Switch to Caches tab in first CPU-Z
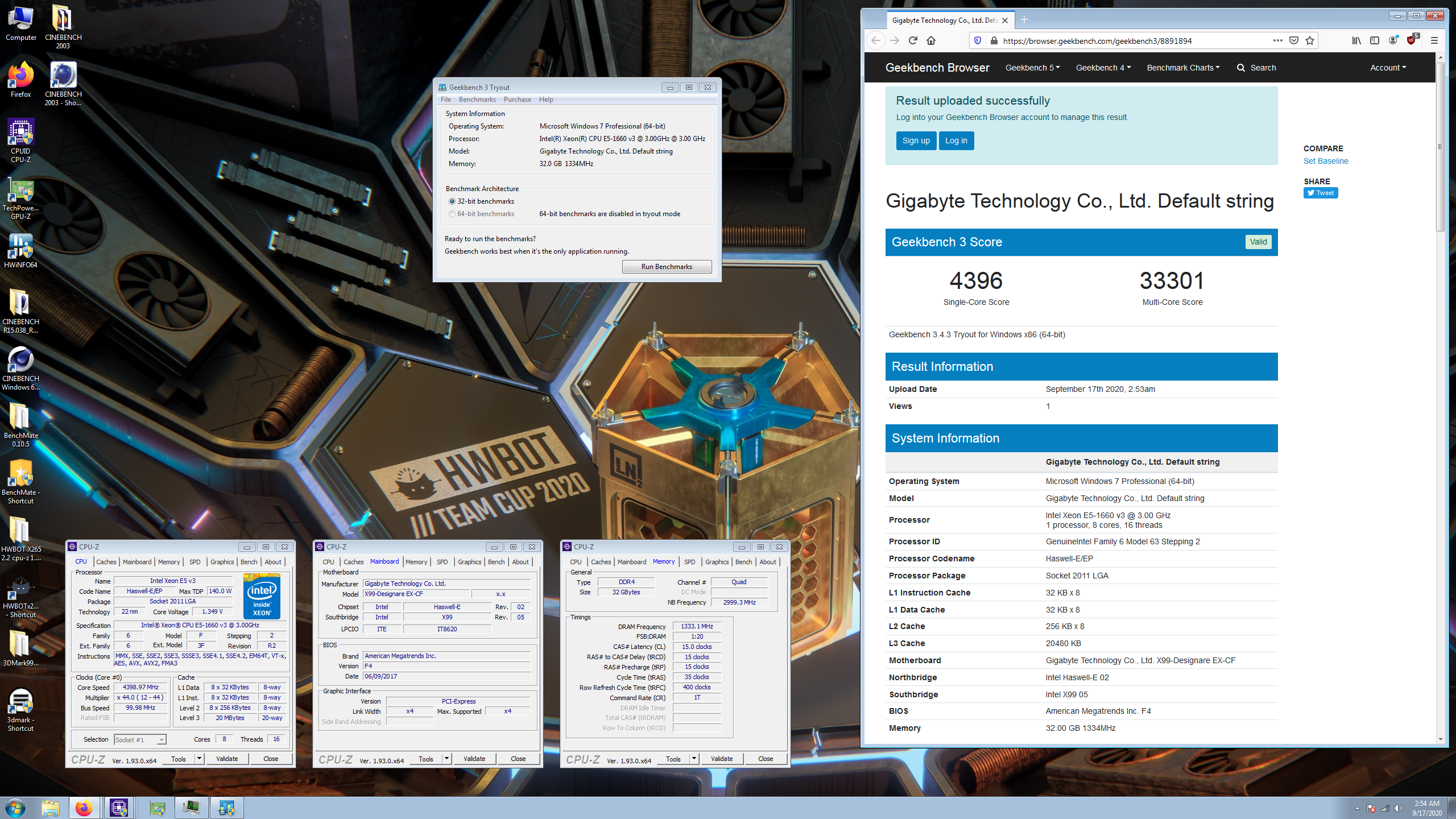Viewport: 1456px width, 819px height. coord(106,562)
